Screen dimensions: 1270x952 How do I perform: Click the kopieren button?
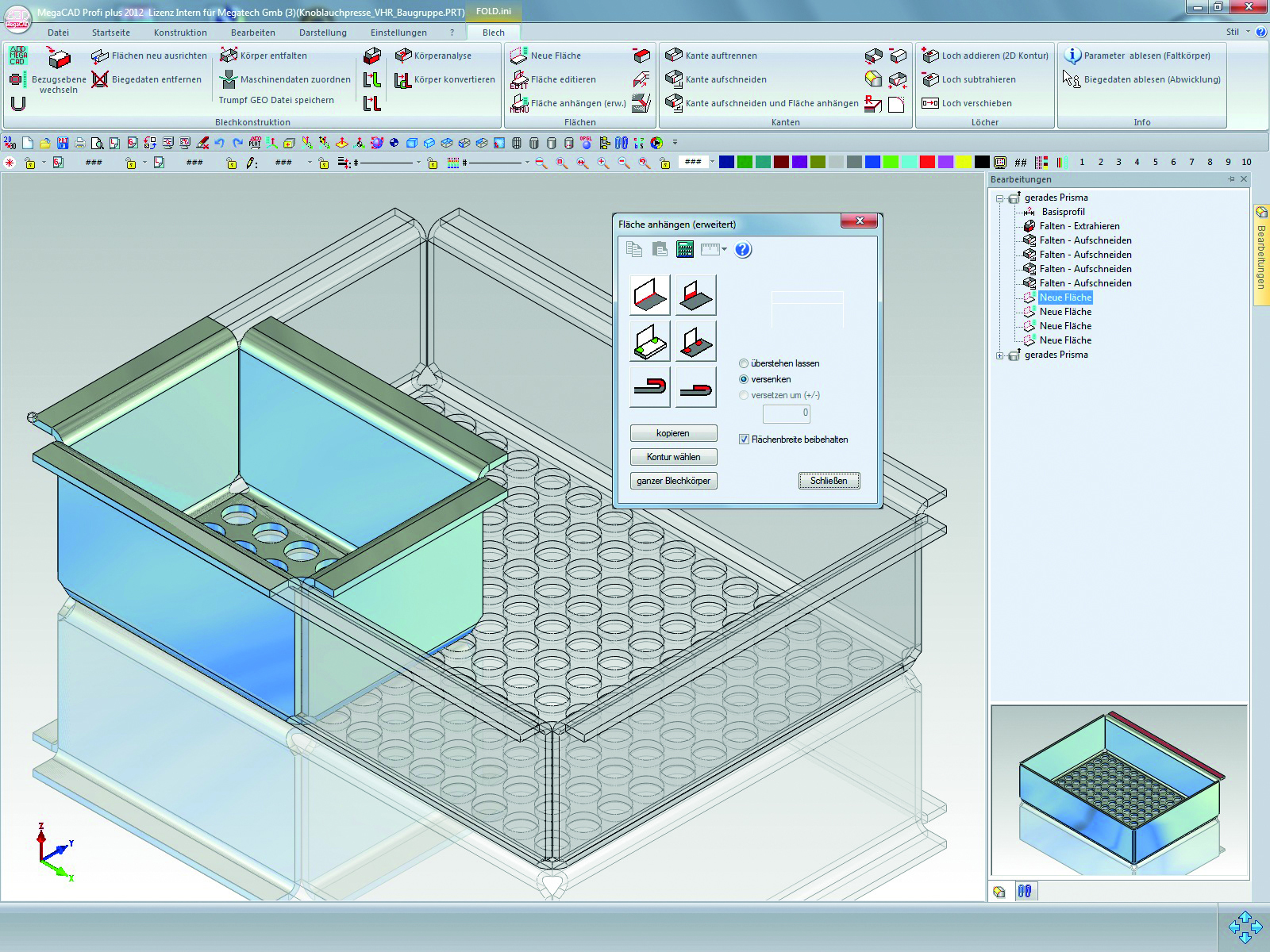click(x=674, y=433)
